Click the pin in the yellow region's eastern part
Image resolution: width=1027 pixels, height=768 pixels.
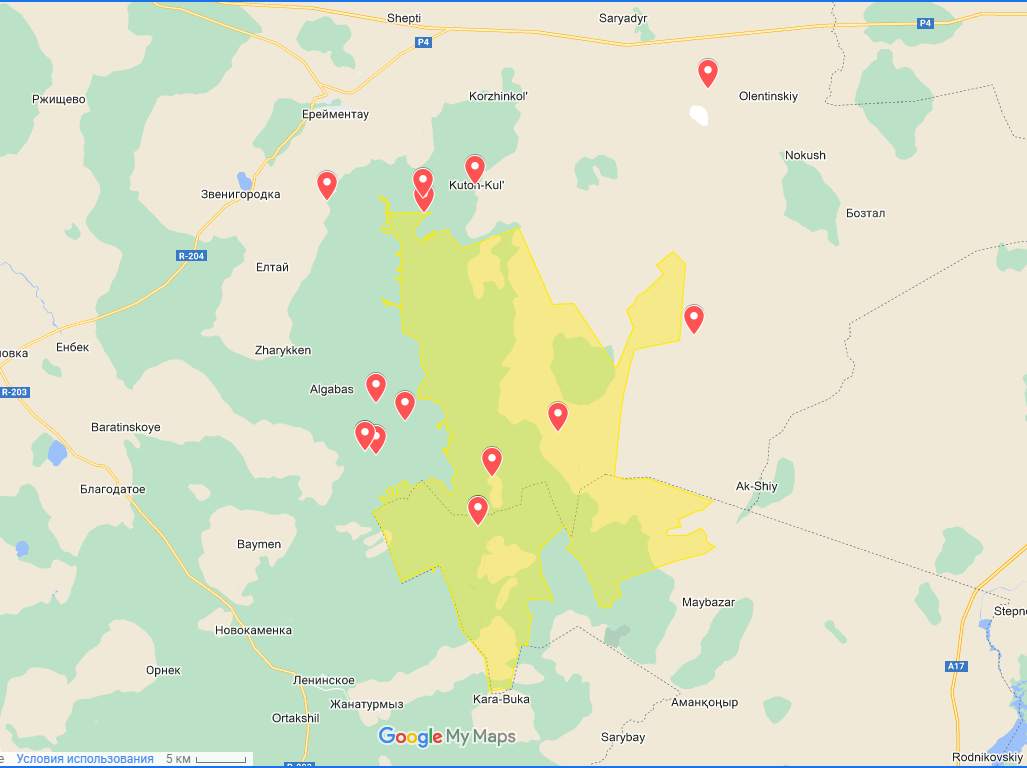pos(557,416)
